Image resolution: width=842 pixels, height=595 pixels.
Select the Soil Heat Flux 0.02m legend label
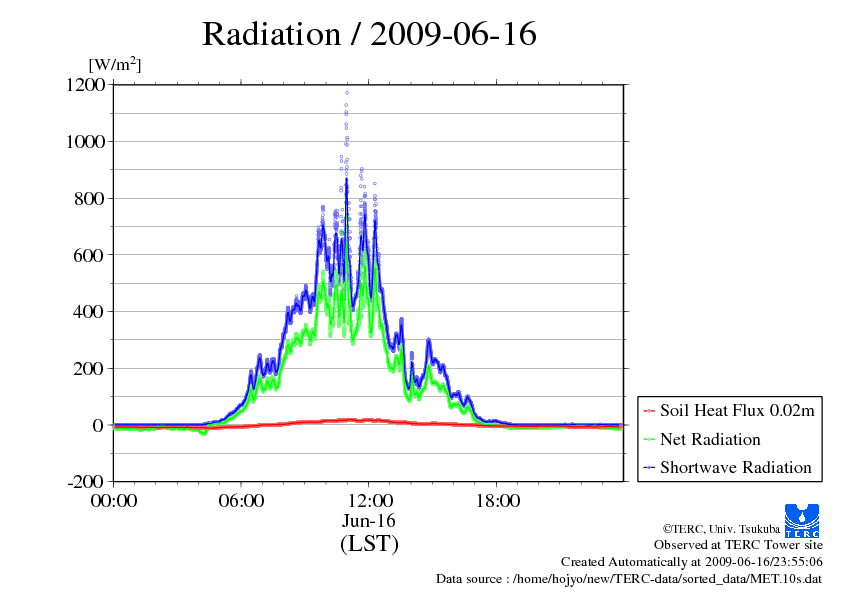[737, 411]
